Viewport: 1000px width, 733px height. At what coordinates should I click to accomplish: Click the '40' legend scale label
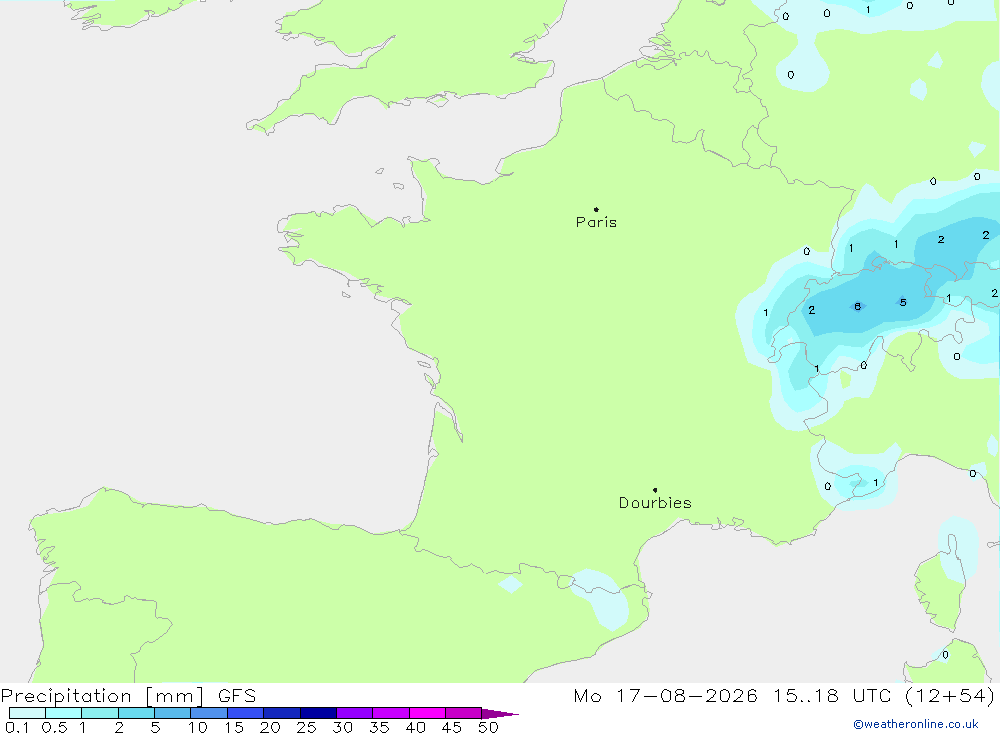(415, 727)
